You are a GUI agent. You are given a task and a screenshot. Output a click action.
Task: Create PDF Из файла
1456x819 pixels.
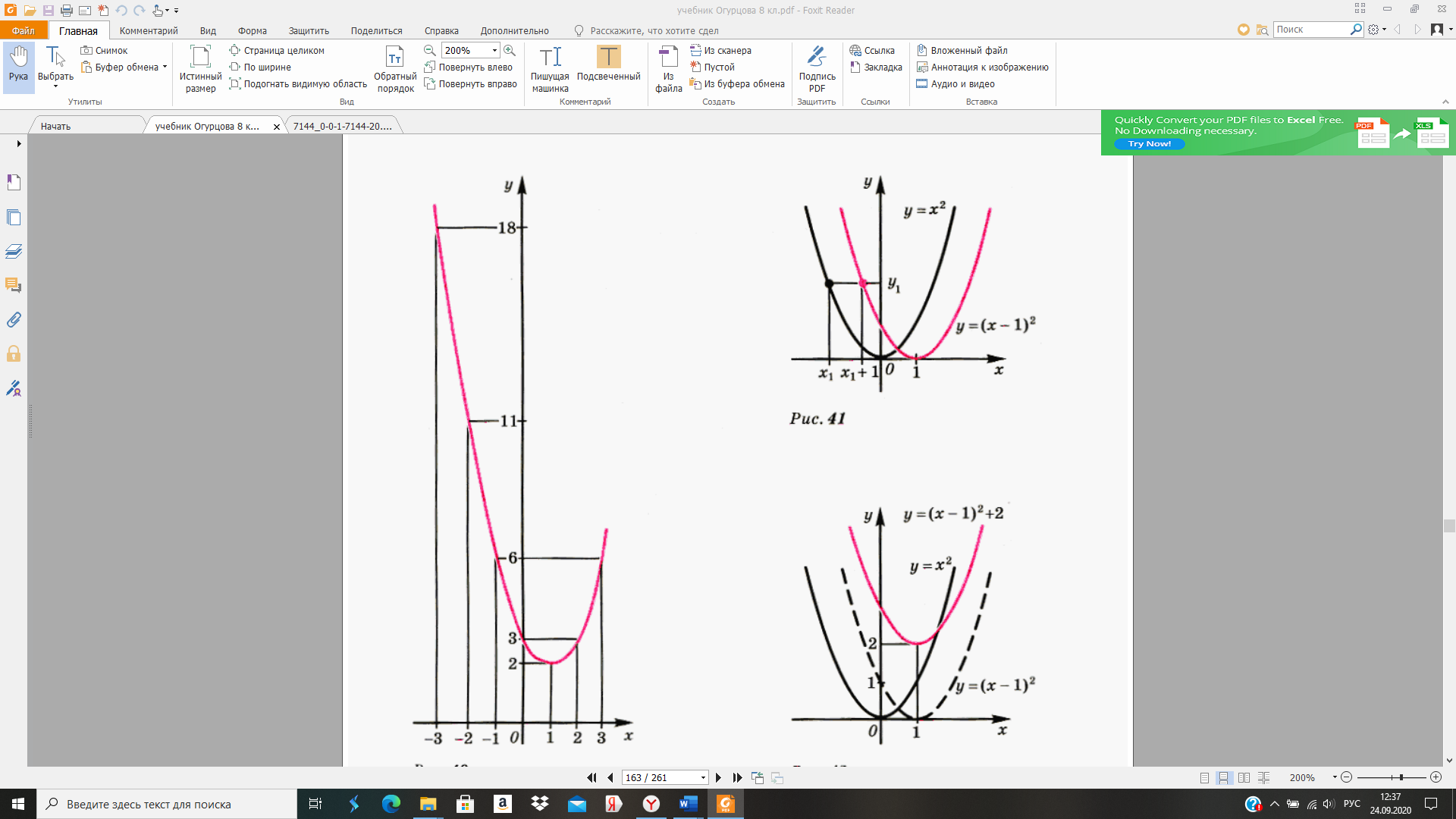point(668,68)
